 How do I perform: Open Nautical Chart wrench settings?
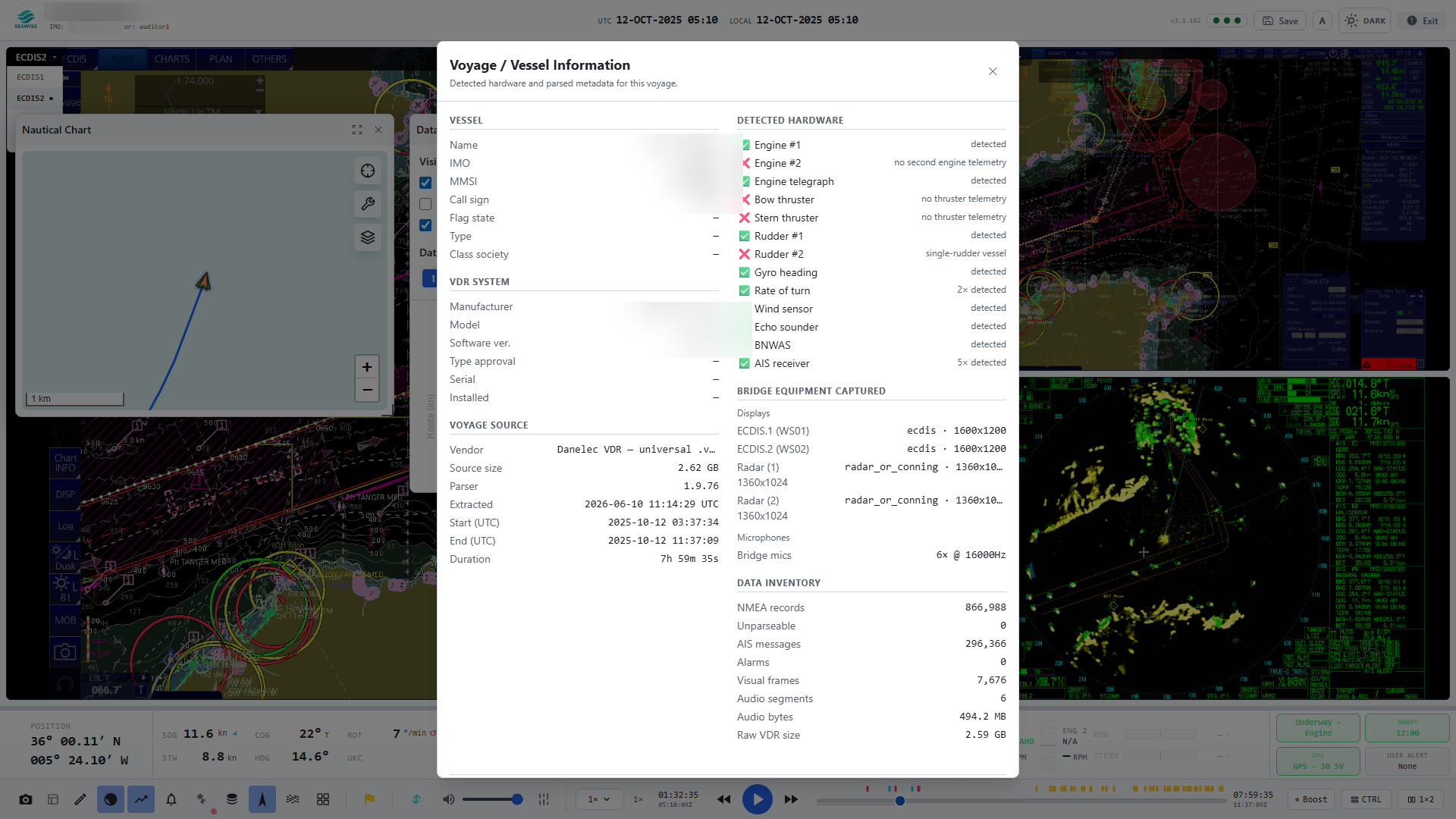pyautogui.click(x=368, y=204)
